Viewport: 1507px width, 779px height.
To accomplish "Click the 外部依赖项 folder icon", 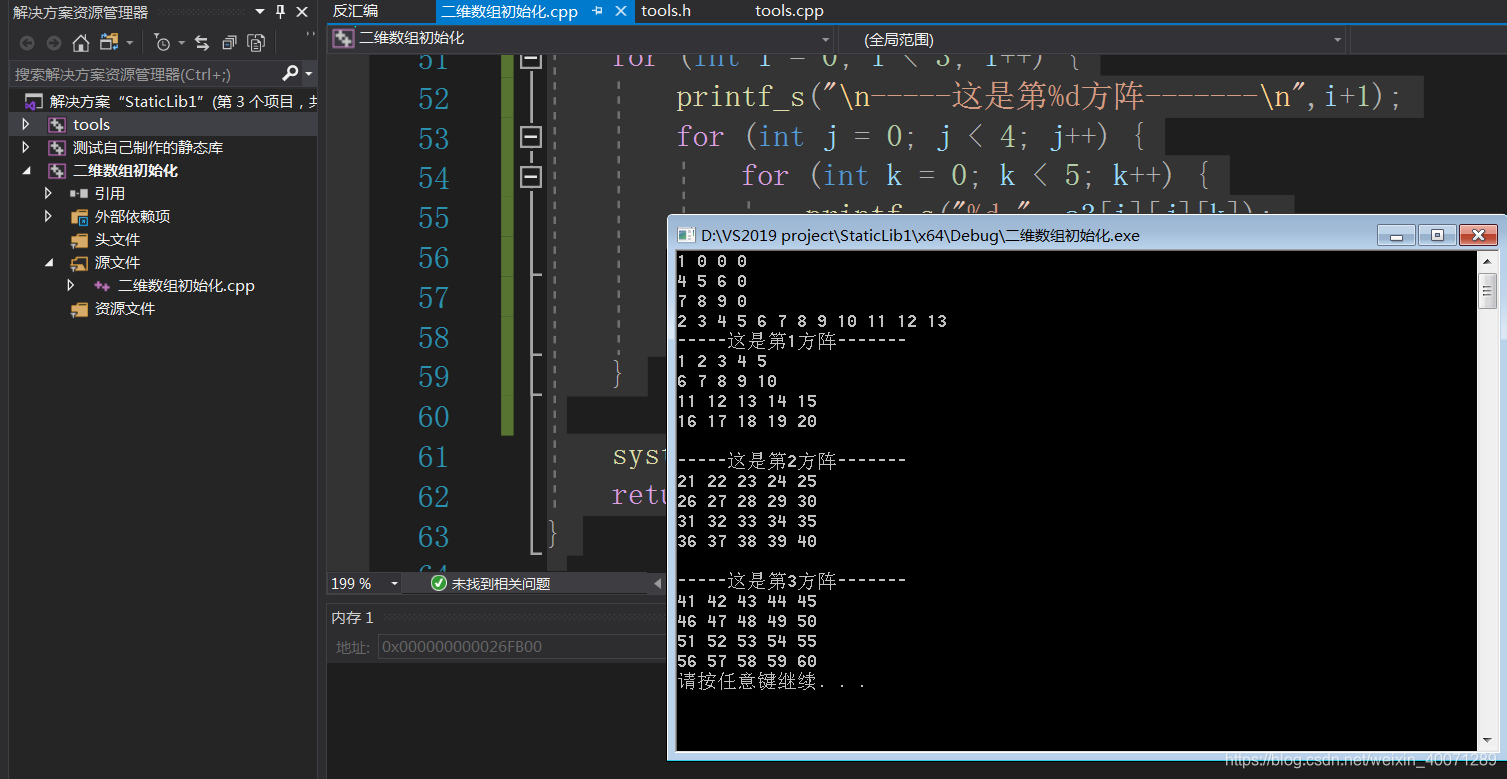I will coord(79,217).
